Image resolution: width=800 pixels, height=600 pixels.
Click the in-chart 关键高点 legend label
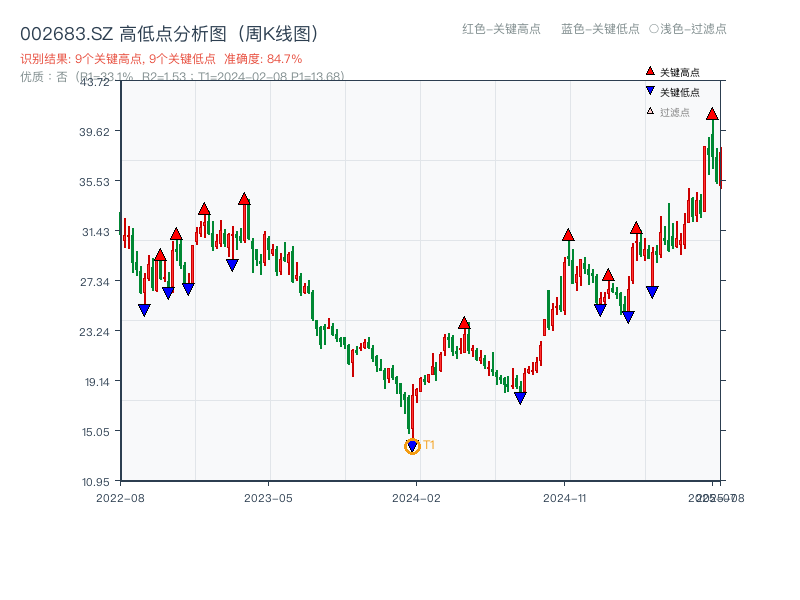(680, 72)
